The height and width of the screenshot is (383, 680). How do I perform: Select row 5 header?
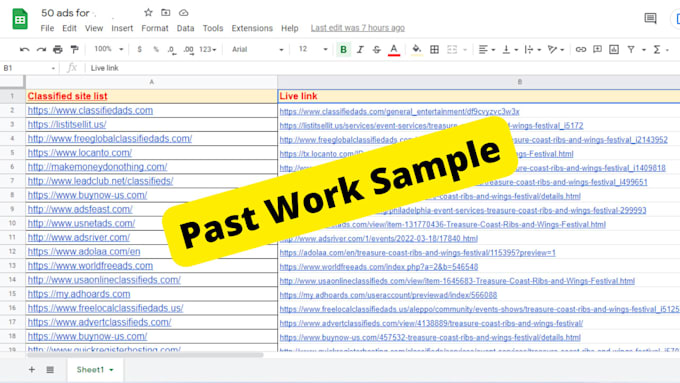coord(12,153)
